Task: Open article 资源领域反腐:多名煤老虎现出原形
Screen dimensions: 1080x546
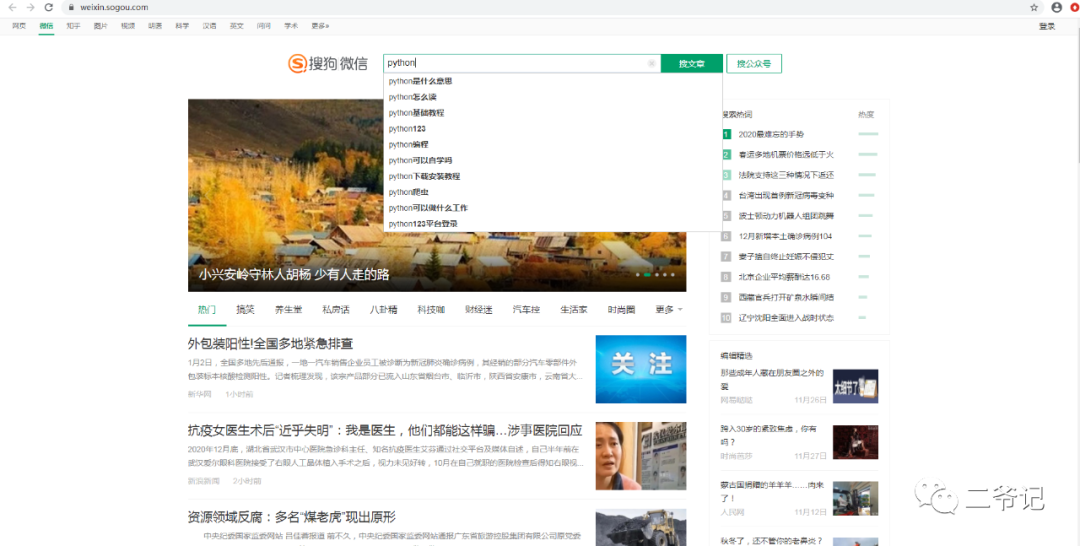Action: [x=292, y=517]
